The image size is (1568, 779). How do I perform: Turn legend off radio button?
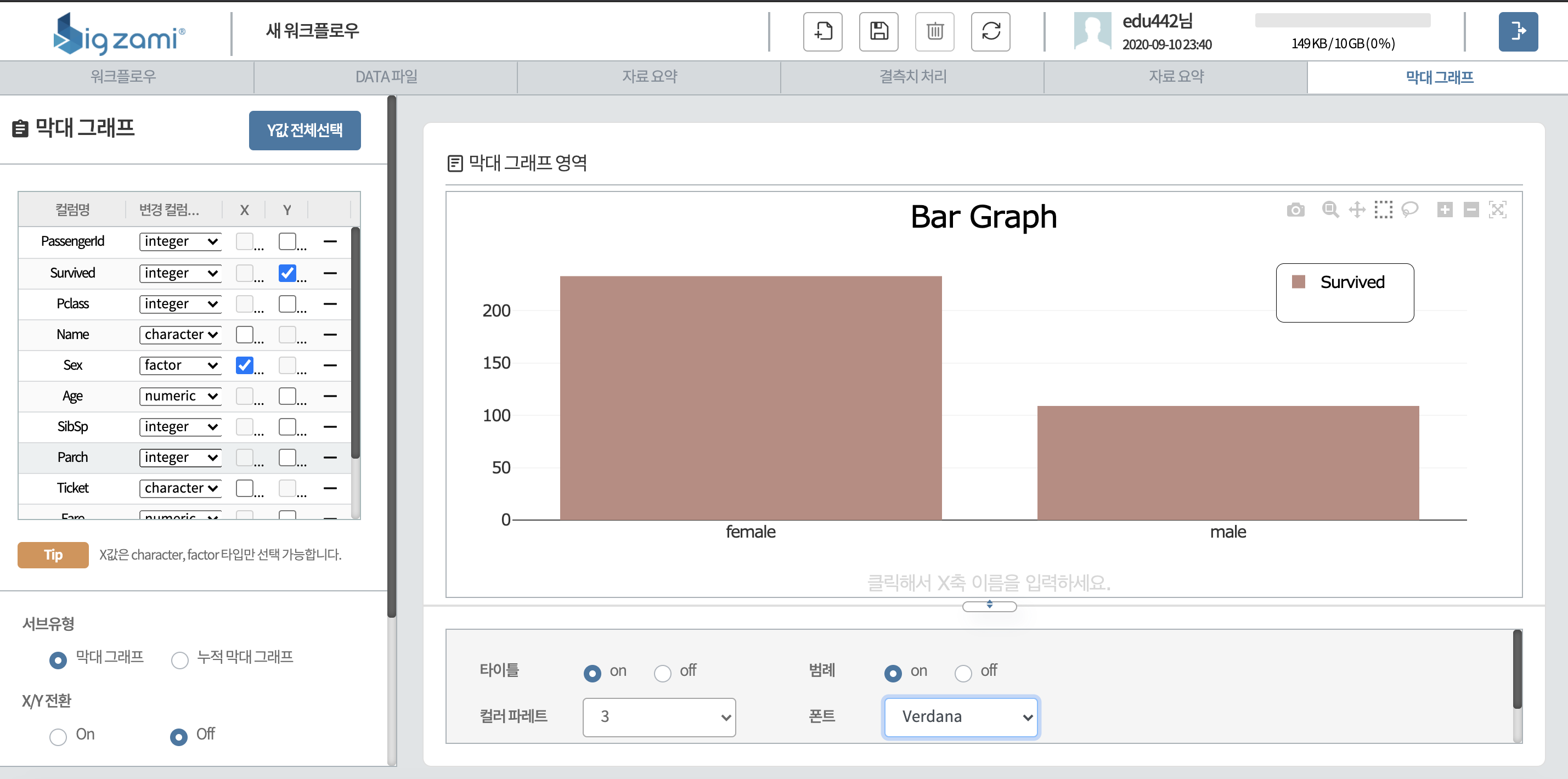(963, 673)
